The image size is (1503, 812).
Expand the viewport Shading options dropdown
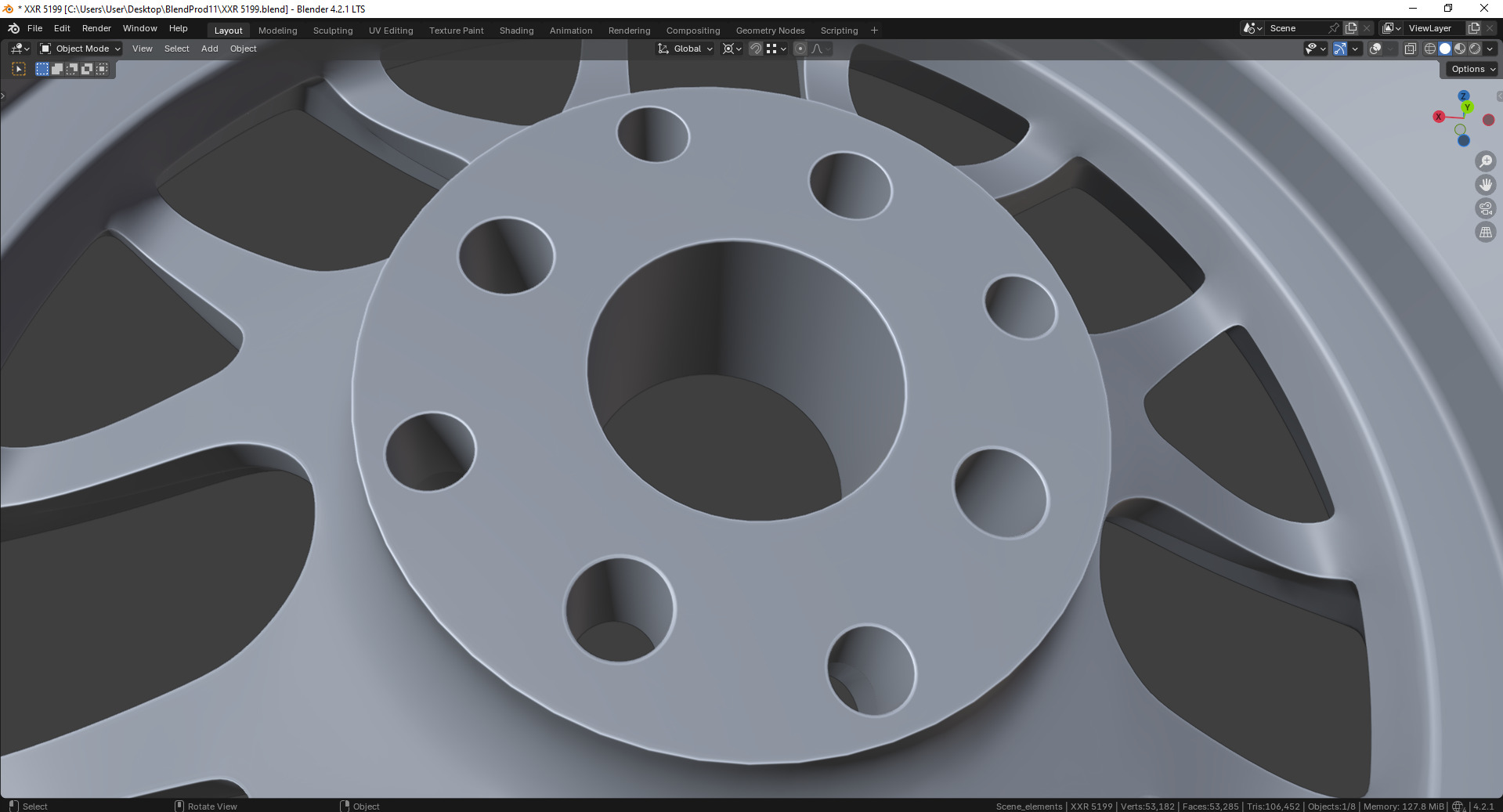tap(1490, 49)
